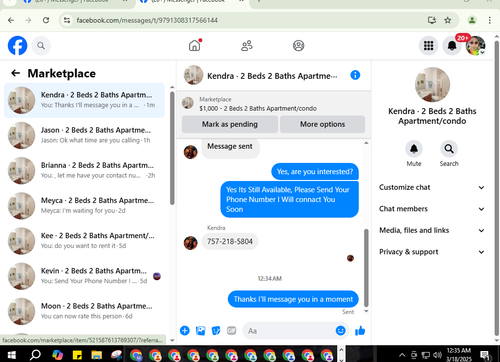Click Kendra's avatar beside phone number
500x362 pixels.
pyautogui.click(x=191, y=243)
